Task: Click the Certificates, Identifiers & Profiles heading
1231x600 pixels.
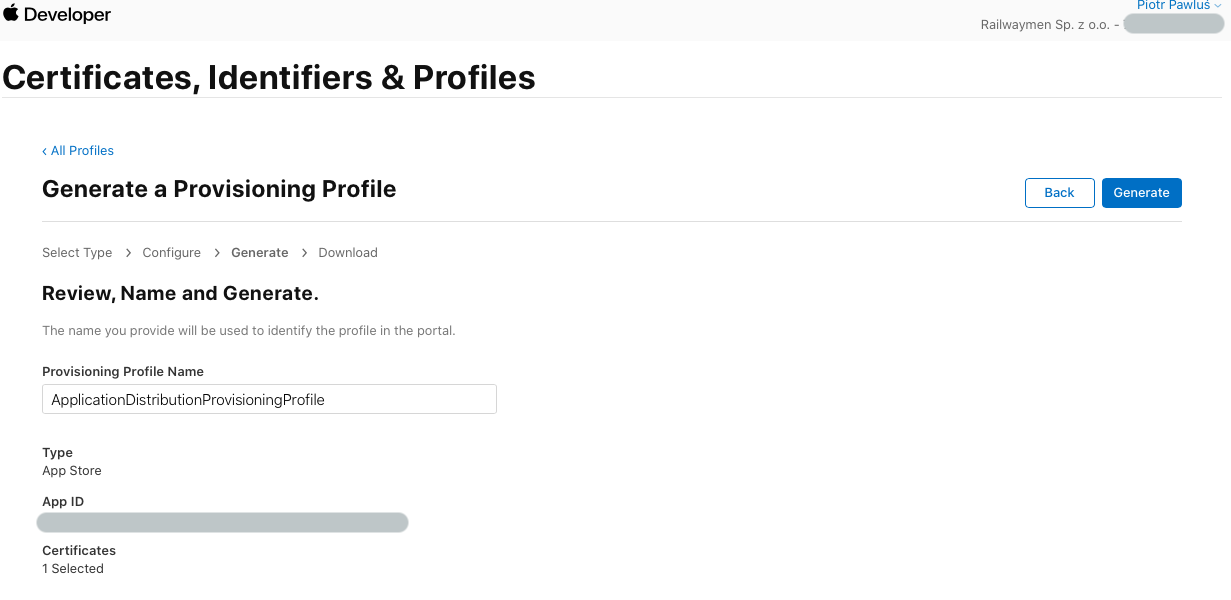Action: tap(269, 77)
